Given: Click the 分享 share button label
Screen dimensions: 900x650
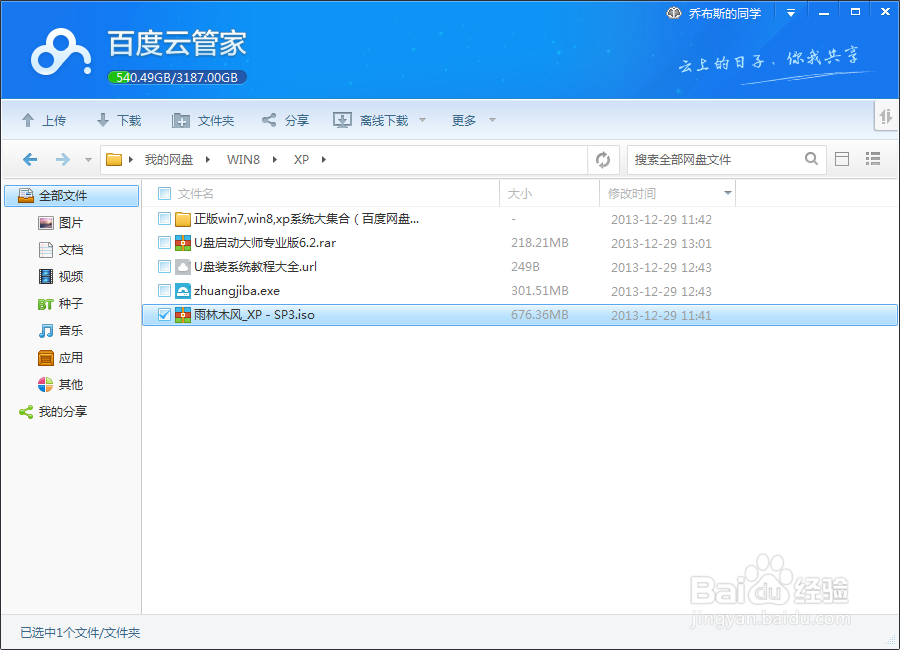Looking at the screenshot, I should click(x=297, y=121).
